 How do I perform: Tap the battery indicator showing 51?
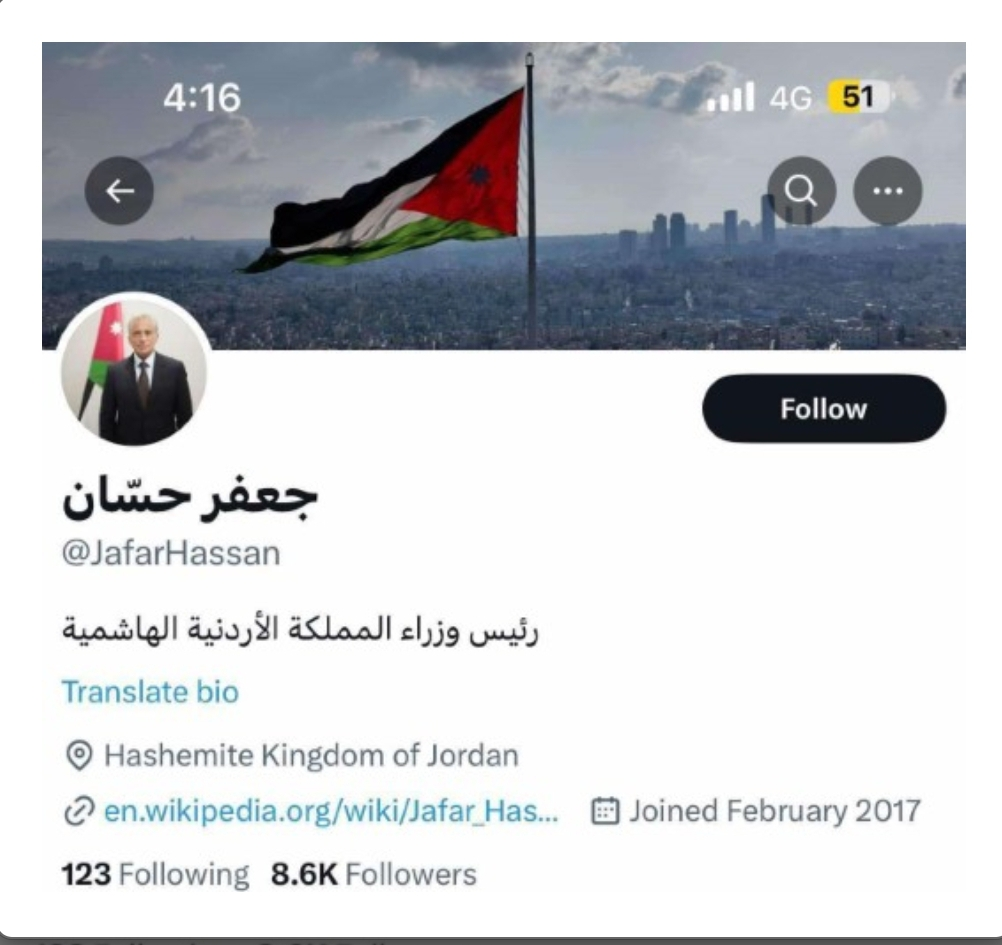pos(858,97)
